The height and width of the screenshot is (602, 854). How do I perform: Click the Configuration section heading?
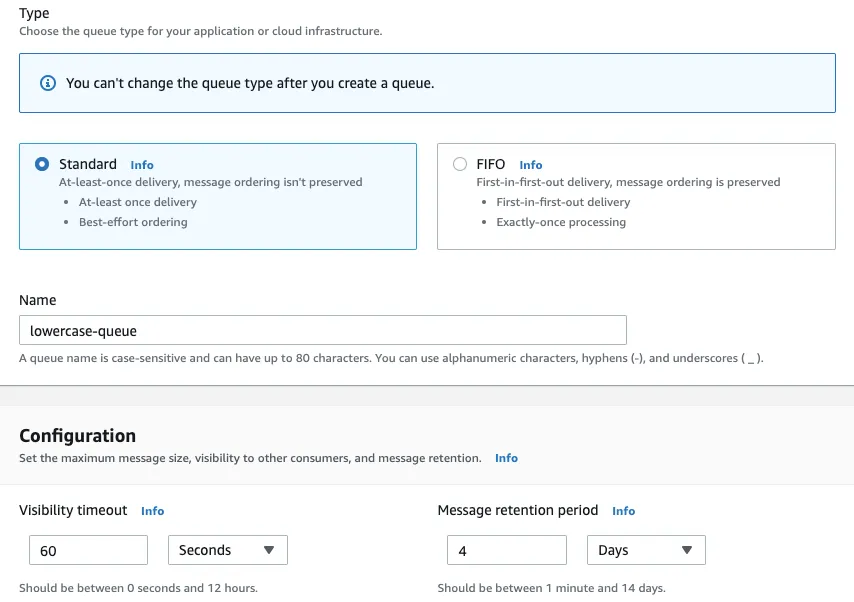point(77,436)
